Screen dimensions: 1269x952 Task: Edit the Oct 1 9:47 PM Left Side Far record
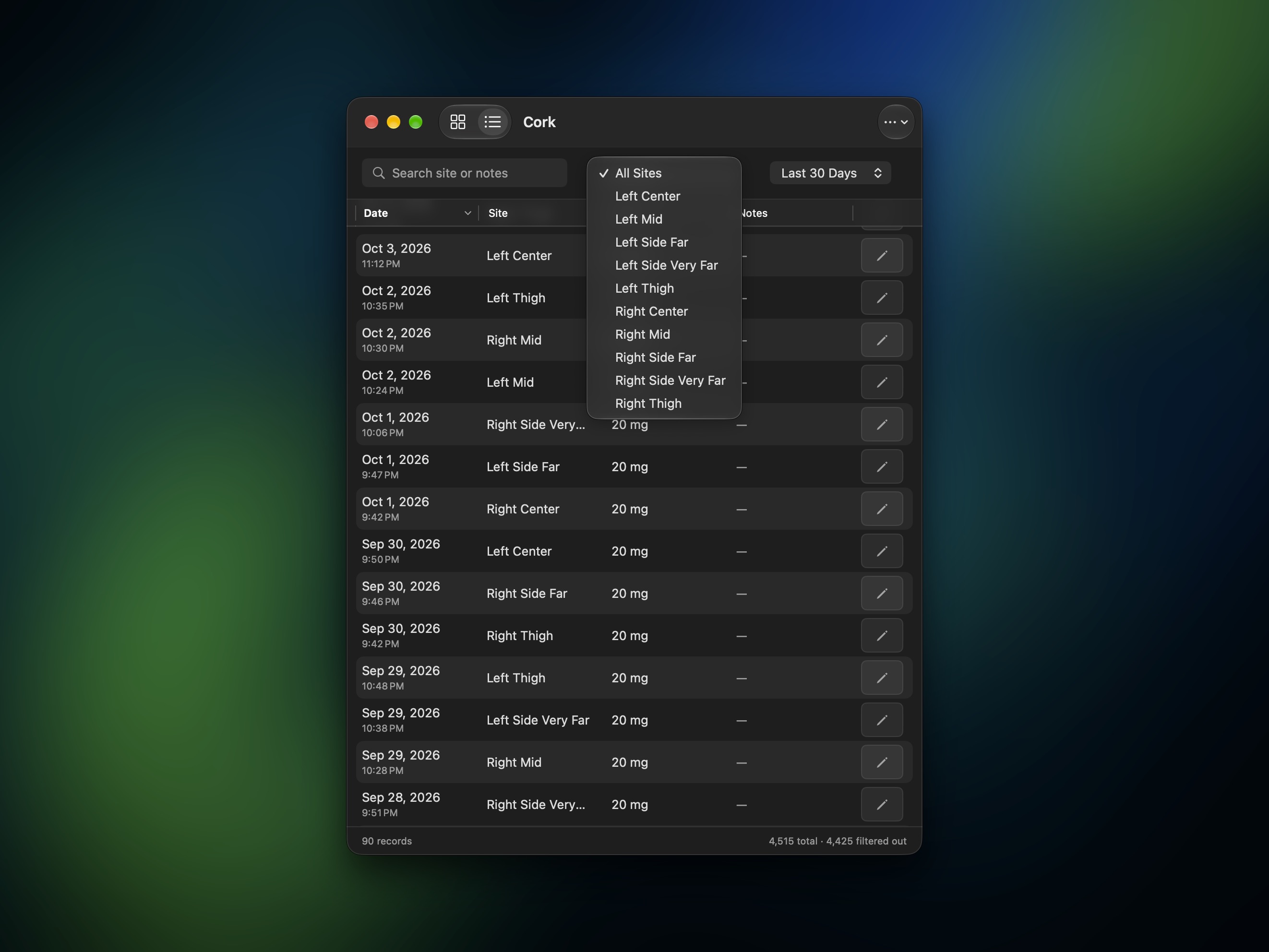[x=881, y=467]
